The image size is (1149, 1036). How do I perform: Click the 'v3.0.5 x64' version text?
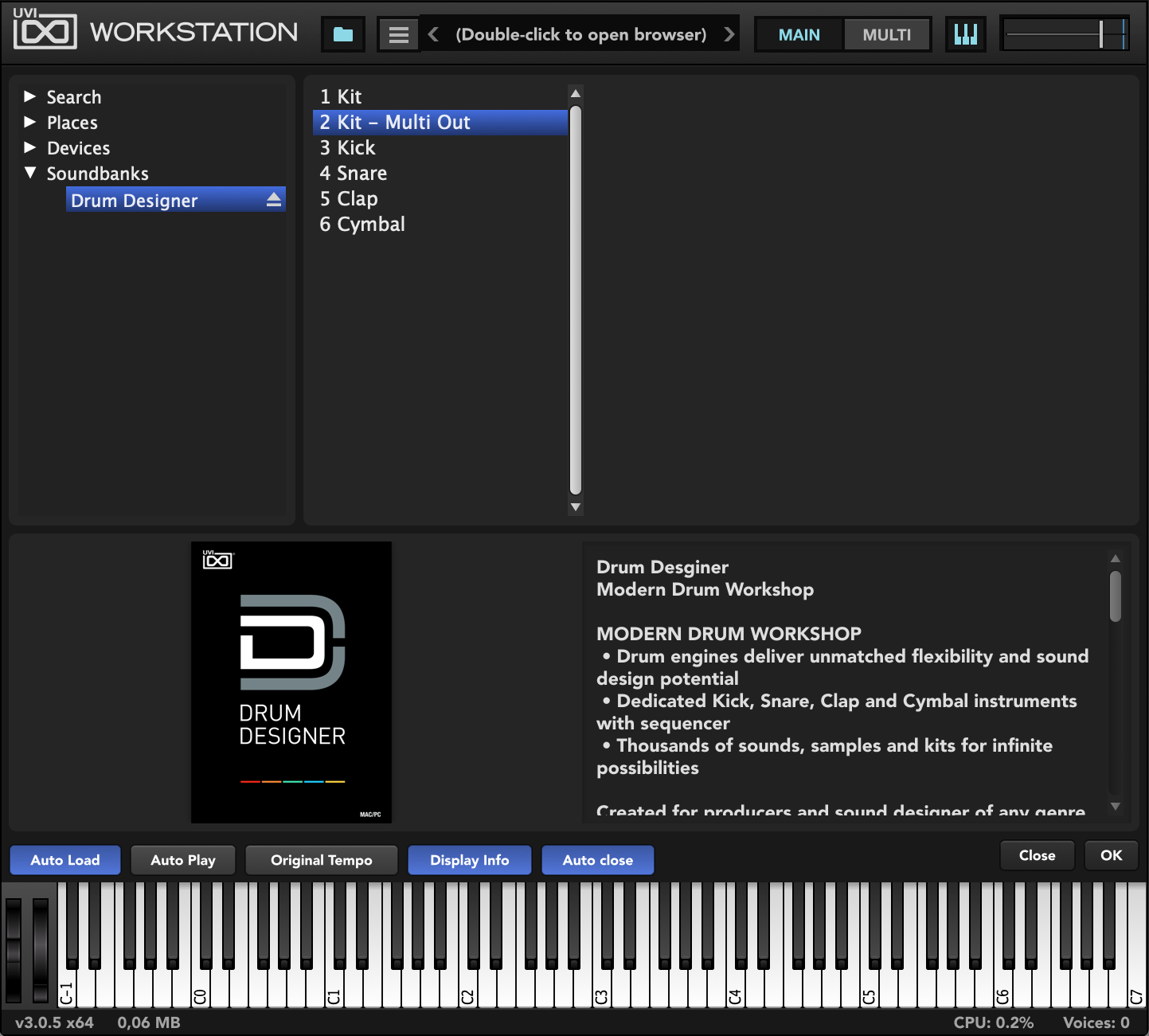click(54, 1022)
